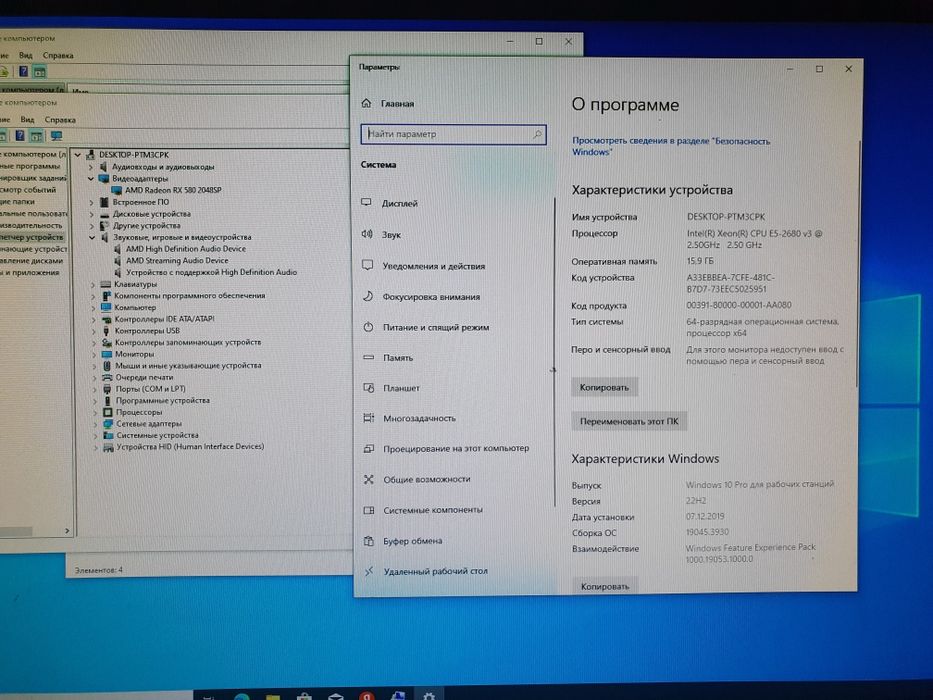Select AMD Streaming Audio Device
Image resolution: width=933 pixels, height=700 pixels.
coord(177,261)
